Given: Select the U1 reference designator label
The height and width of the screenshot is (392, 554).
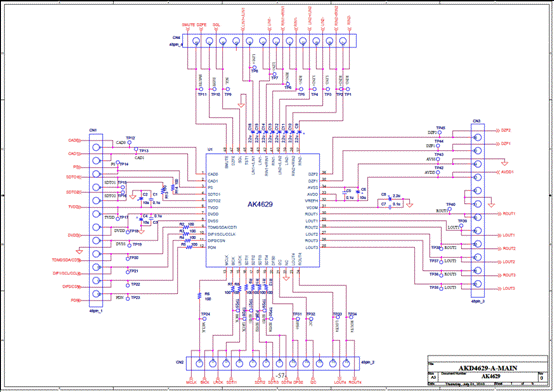Looking at the screenshot, I should coord(210,150).
